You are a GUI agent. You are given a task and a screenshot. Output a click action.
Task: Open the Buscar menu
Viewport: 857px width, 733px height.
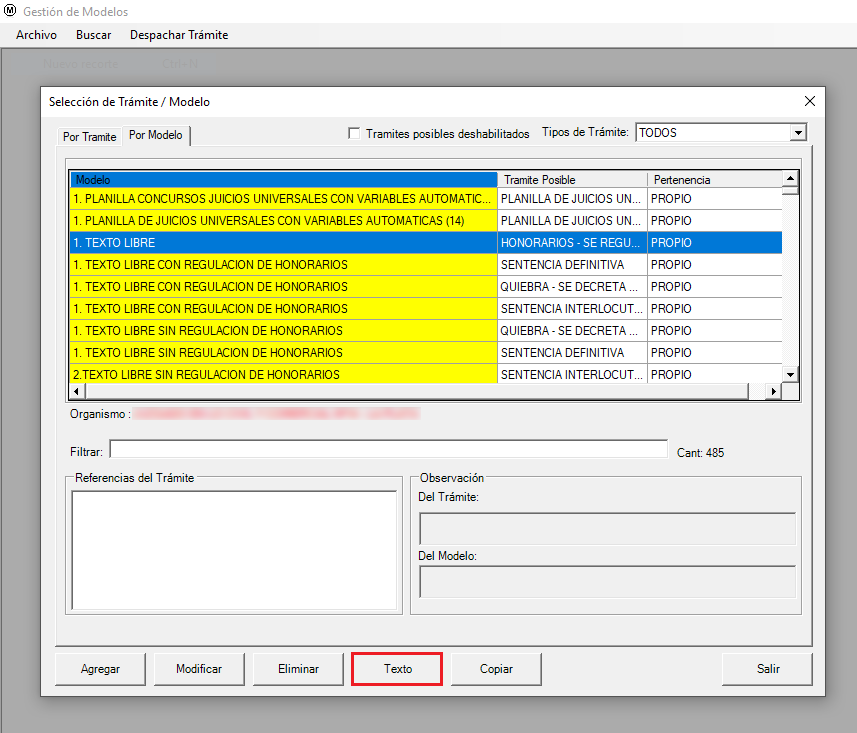pyautogui.click(x=93, y=35)
